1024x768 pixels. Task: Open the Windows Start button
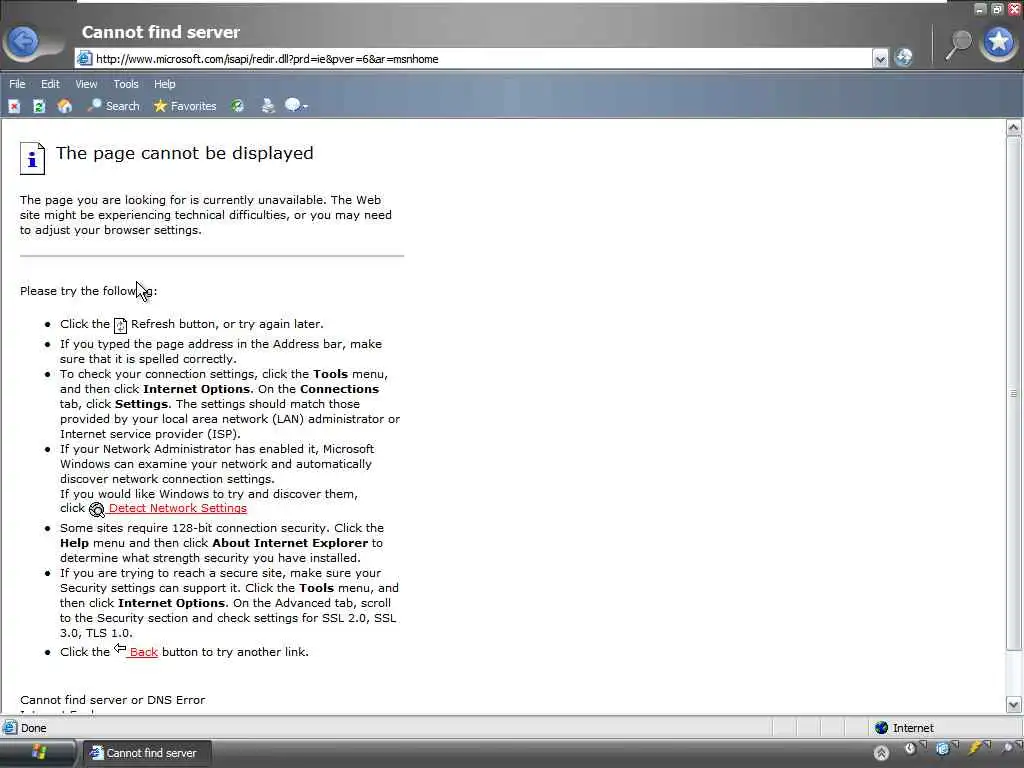click(38, 752)
